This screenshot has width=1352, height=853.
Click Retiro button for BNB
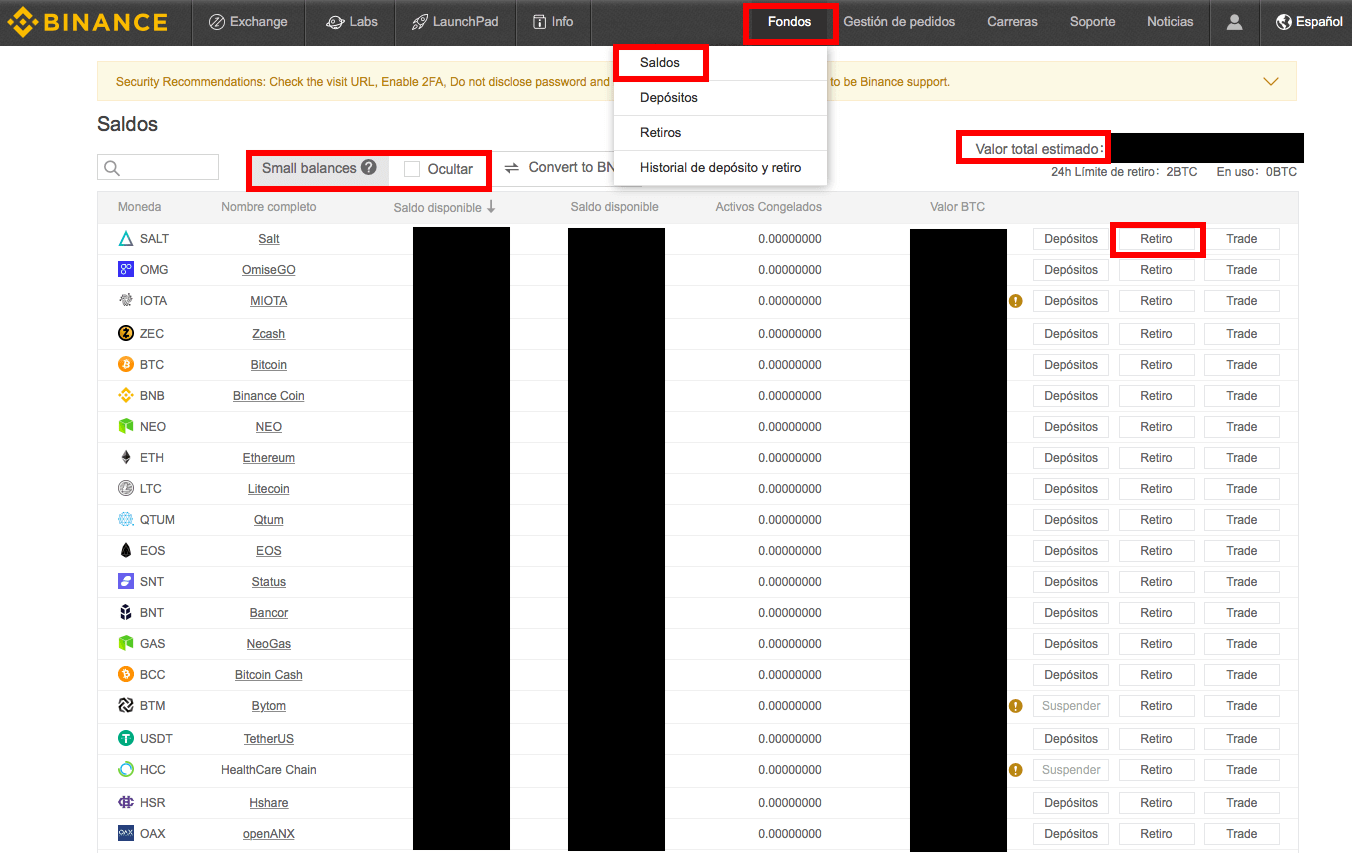1156,396
